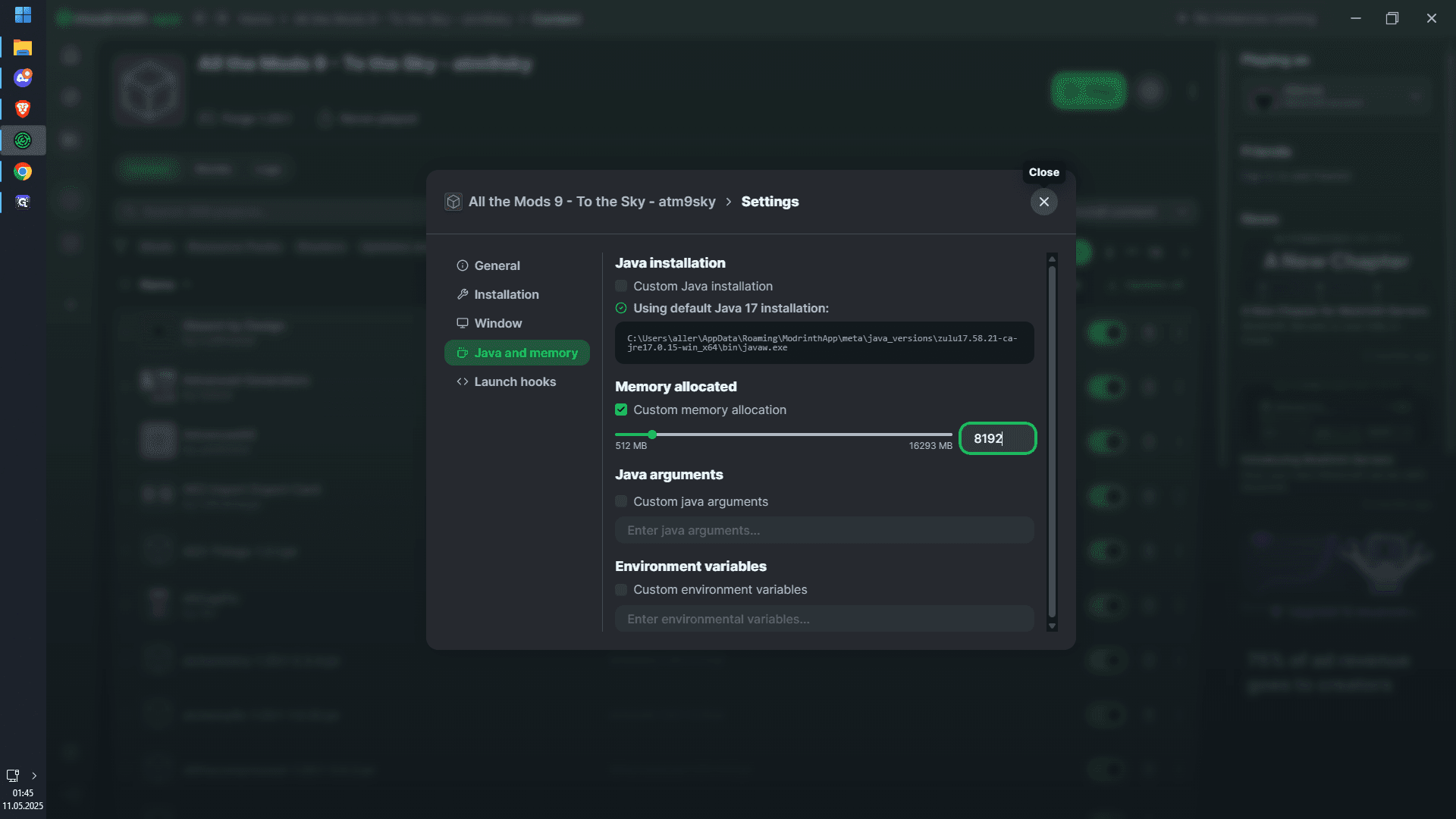This screenshot has height=819, width=1456.
Task: Open Brave browser from the taskbar
Action: [23, 109]
